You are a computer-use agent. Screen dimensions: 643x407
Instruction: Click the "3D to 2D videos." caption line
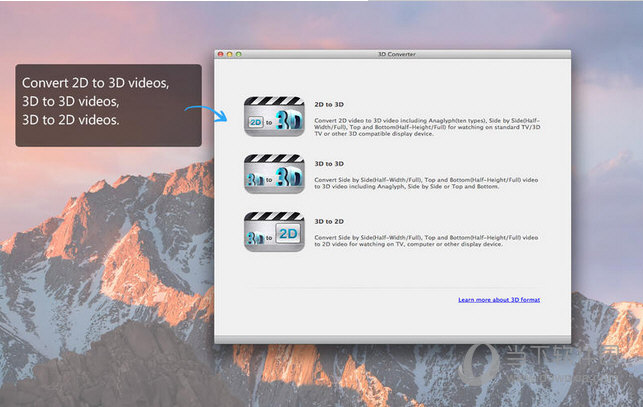point(70,120)
